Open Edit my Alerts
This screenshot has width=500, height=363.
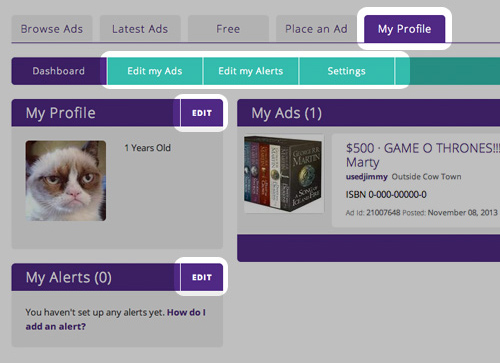coord(251,71)
